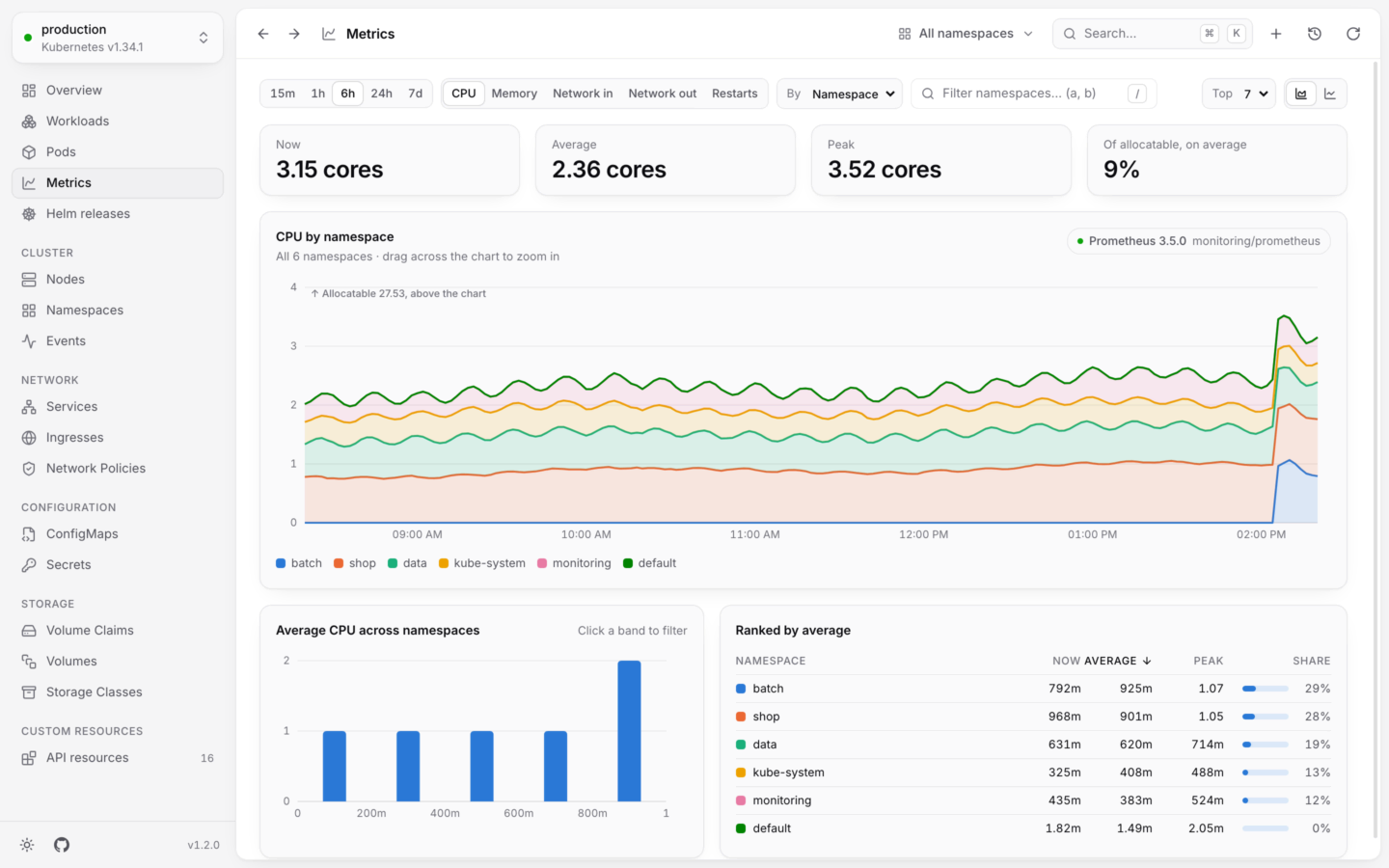Open the Overview page in sidebar
Image resolution: width=1389 pixels, height=868 pixels.
[118, 91]
